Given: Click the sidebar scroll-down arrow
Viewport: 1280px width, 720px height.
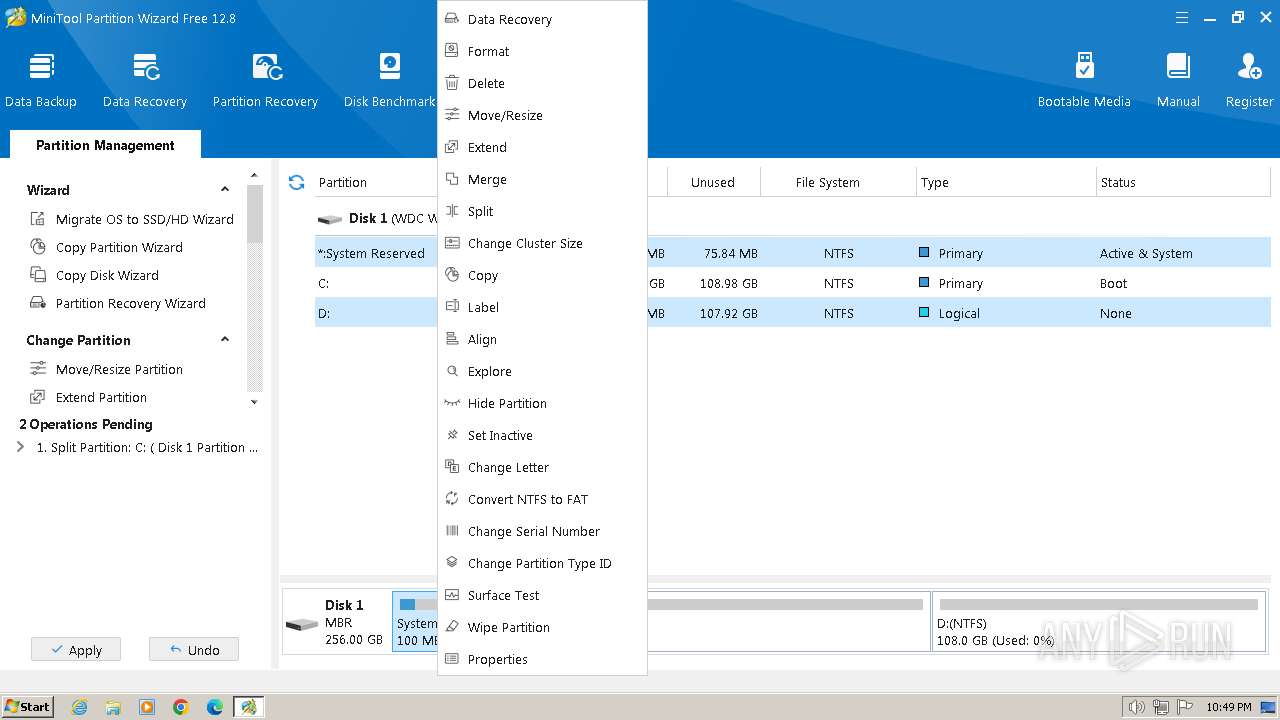Looking at the screenshot, I should (254, 402).
